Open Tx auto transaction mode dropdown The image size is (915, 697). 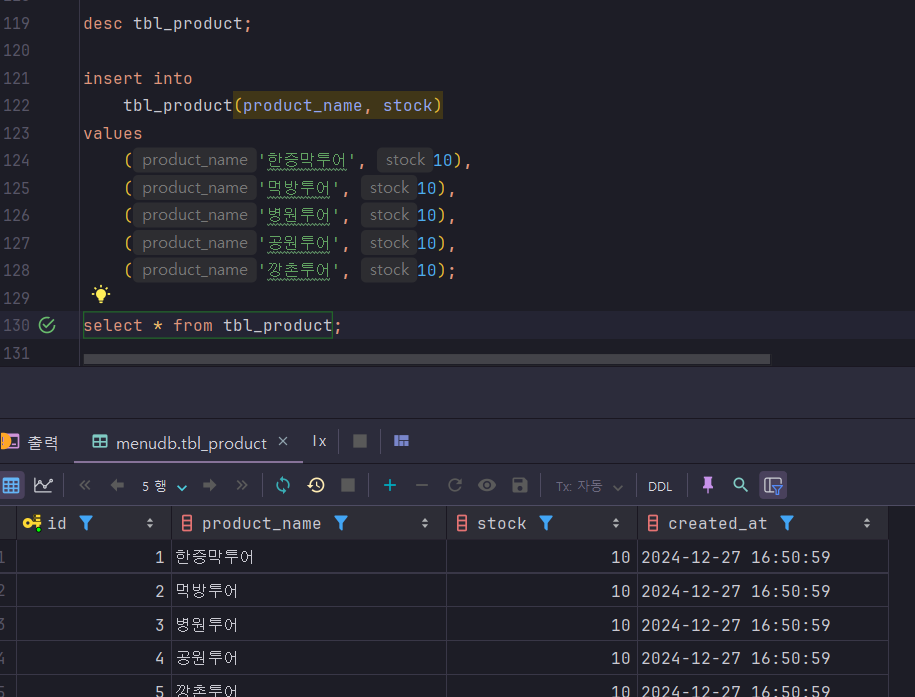[x=589, y=486]
